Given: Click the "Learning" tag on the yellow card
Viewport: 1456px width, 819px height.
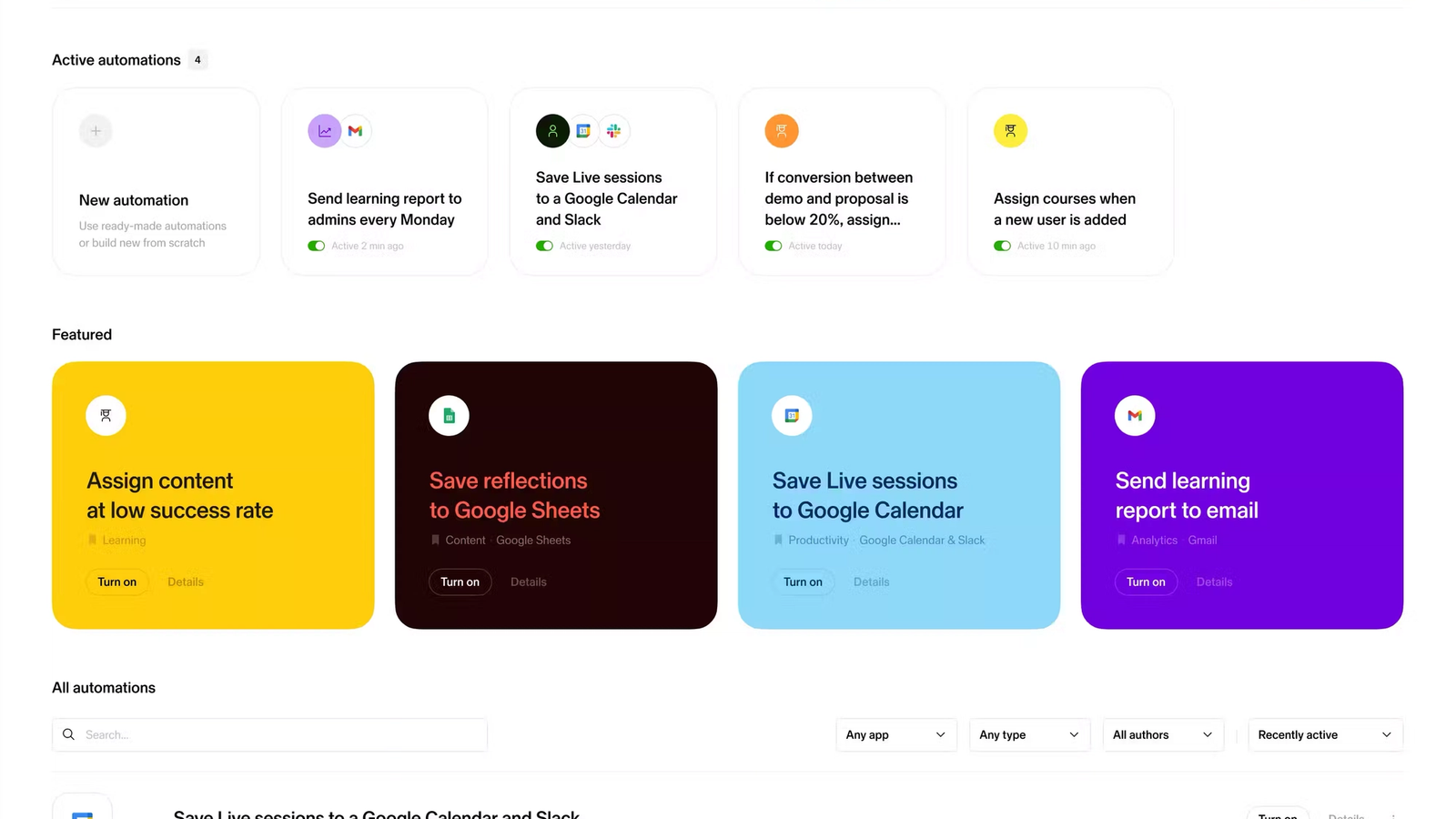Looking at the screenshot, I should (124, 541).
